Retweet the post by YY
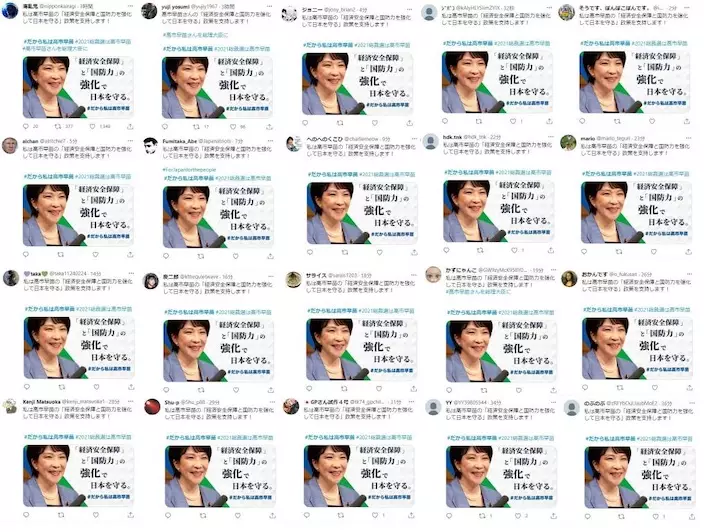Screen dimensions: 704x532 (x=482, y=516)
